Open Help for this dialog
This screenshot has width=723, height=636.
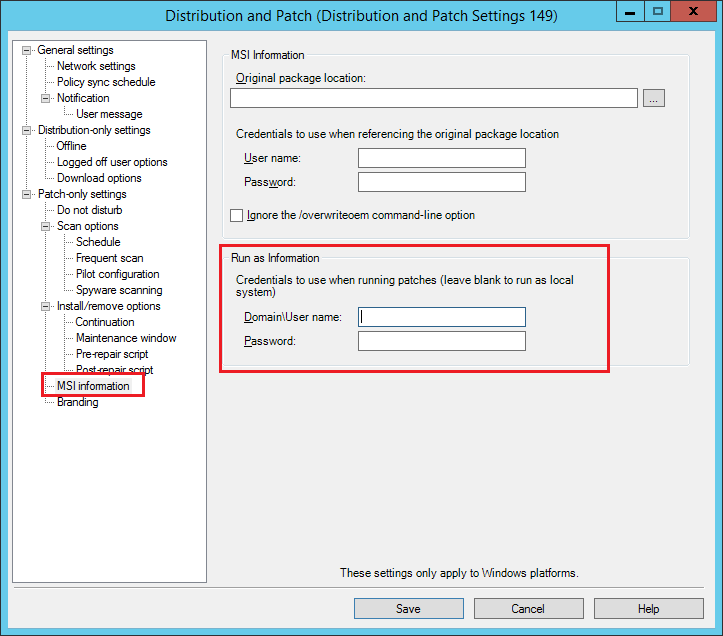[648, 609]
